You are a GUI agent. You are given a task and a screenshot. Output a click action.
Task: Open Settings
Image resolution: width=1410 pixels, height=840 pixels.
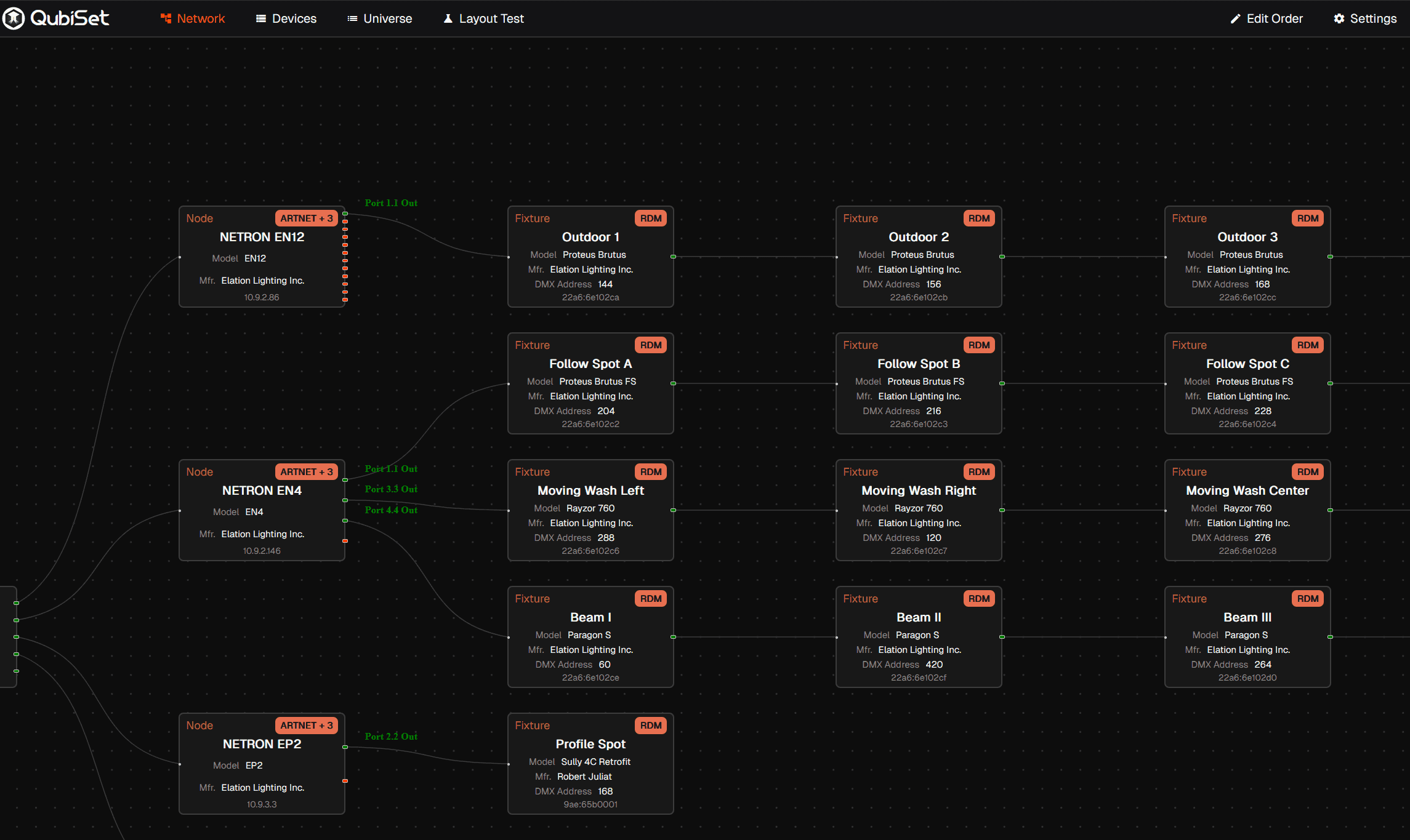click(x=1365, y=18)
